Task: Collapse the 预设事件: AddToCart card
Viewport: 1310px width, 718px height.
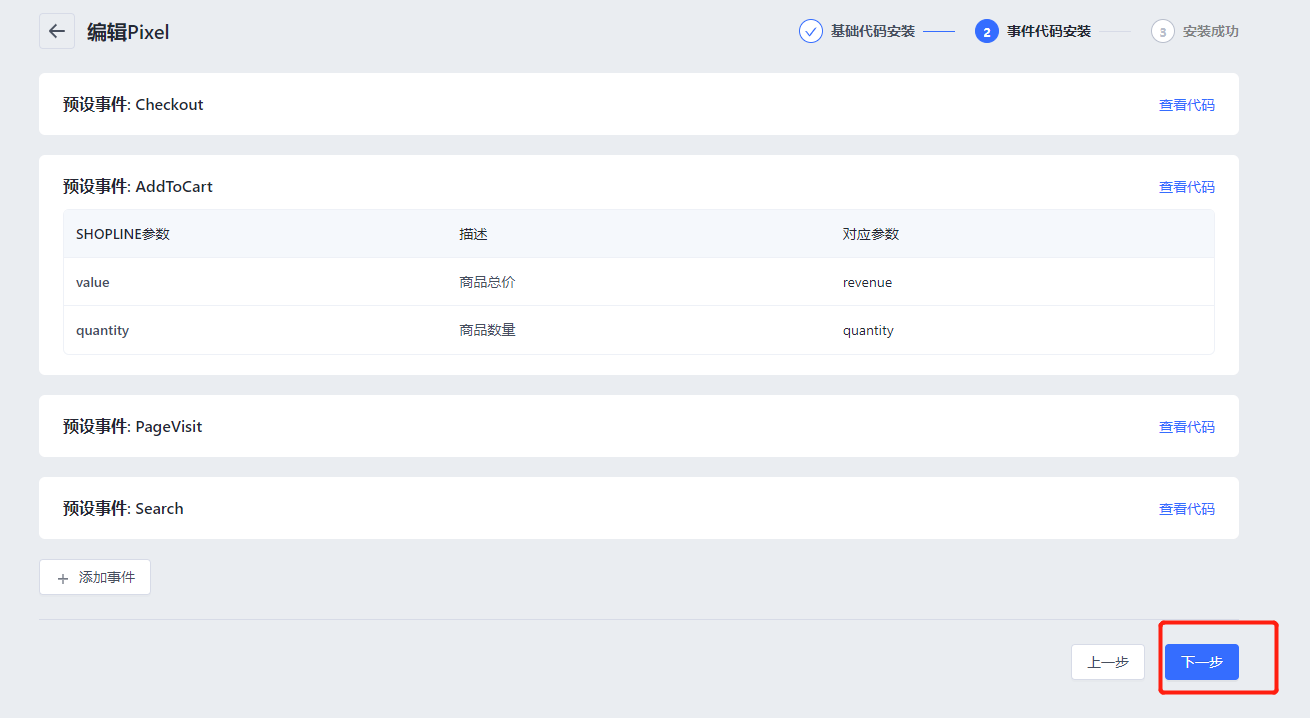Action: point(138,187)
